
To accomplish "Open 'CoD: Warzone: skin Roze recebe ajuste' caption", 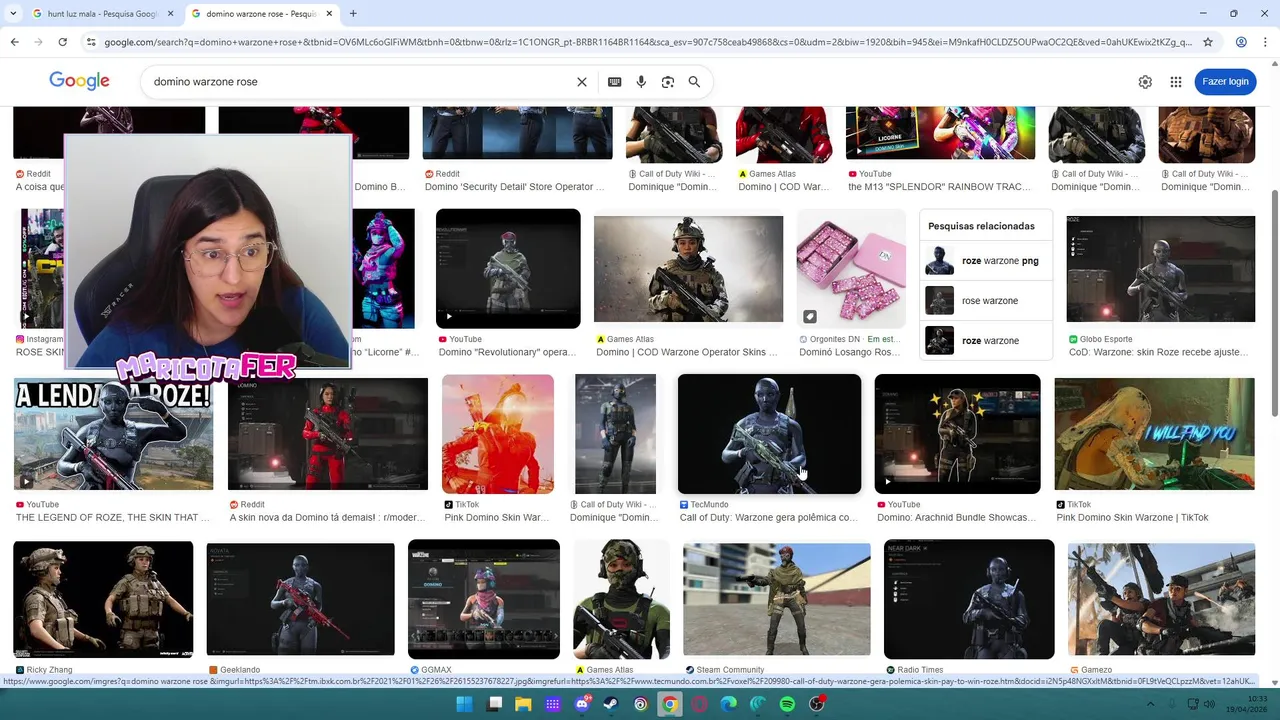I will pyautogui.click(x=1158, y=352).
